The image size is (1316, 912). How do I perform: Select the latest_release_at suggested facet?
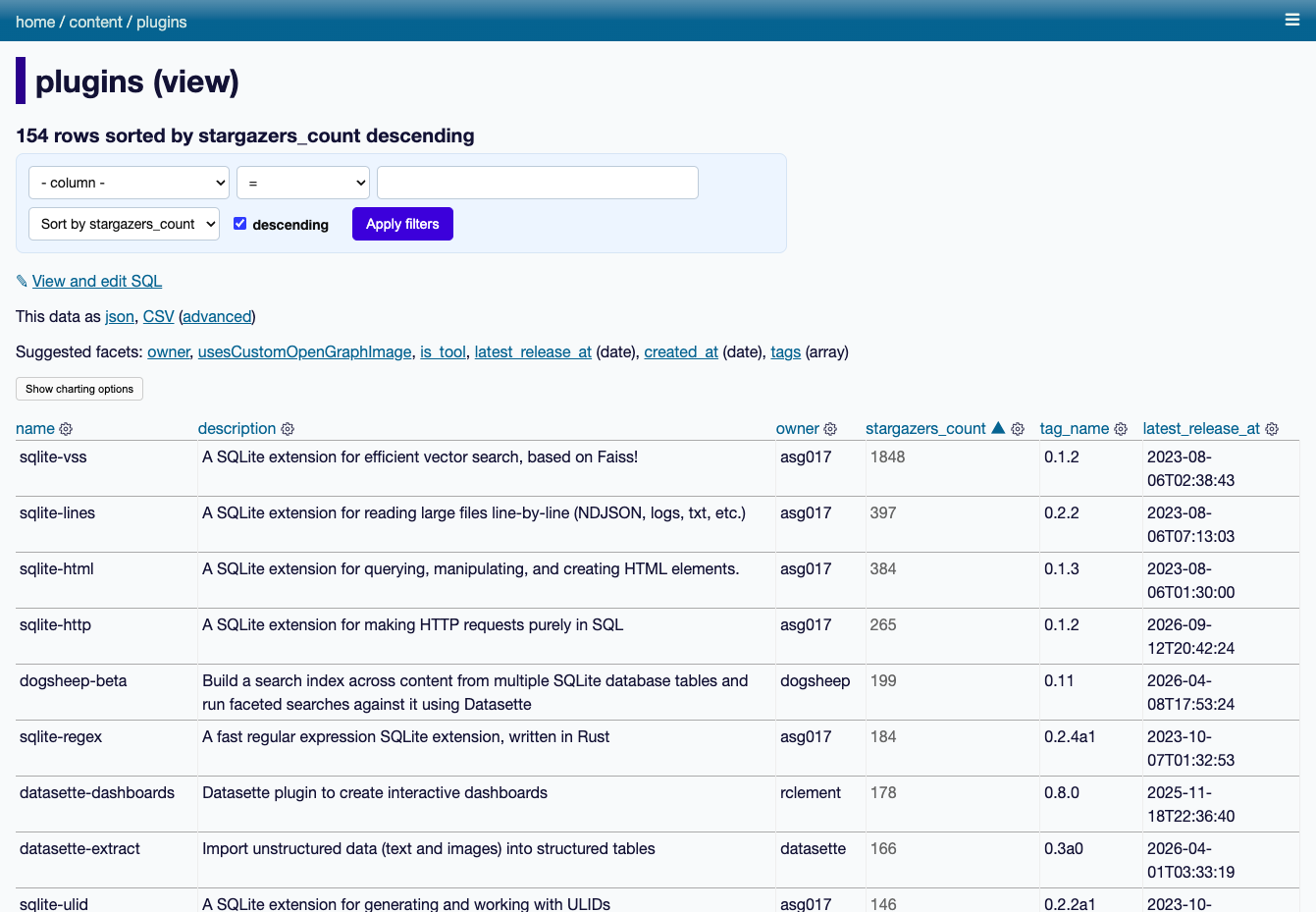click(x=533, y=351)
